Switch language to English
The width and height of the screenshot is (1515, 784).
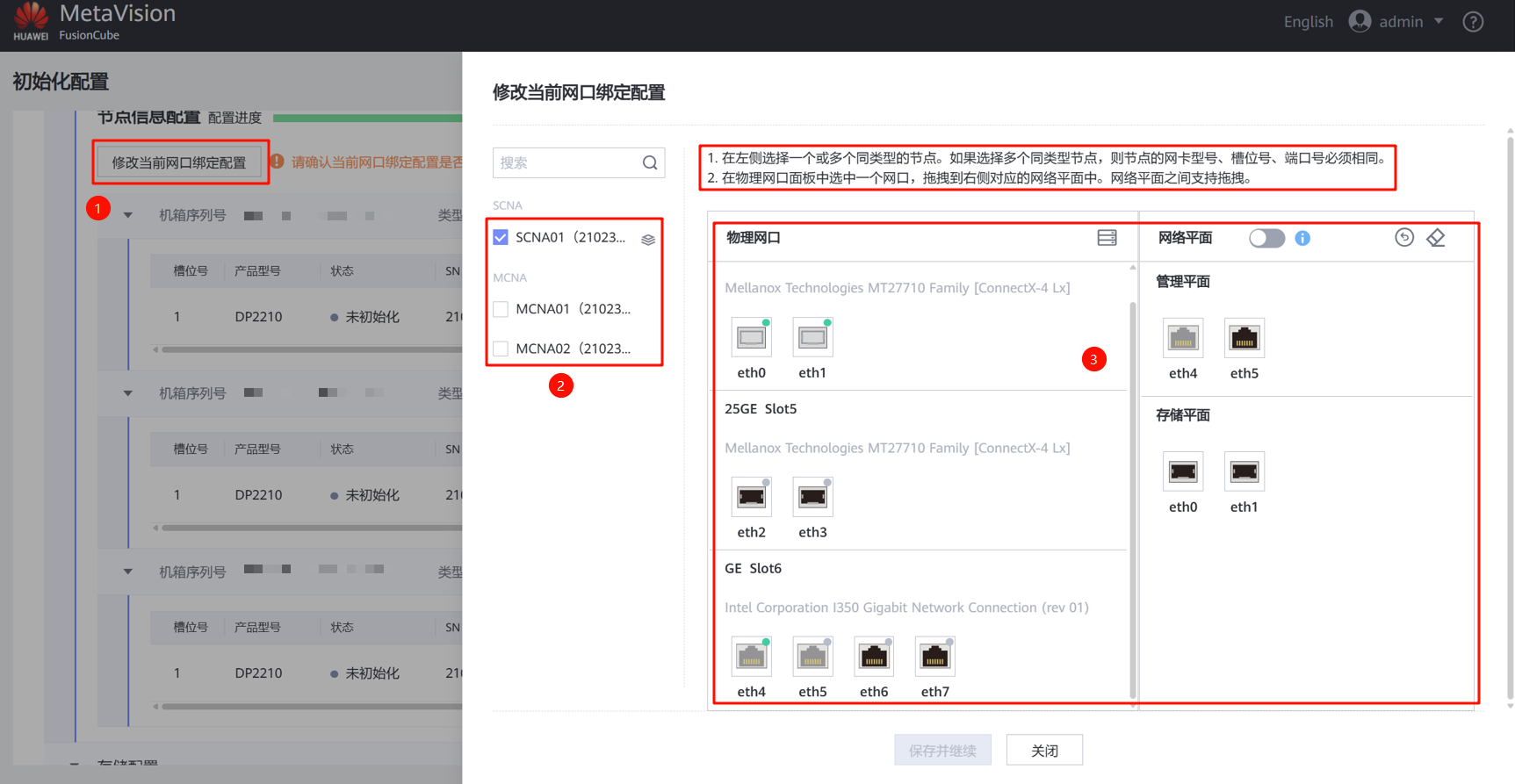pos(1308,22)
